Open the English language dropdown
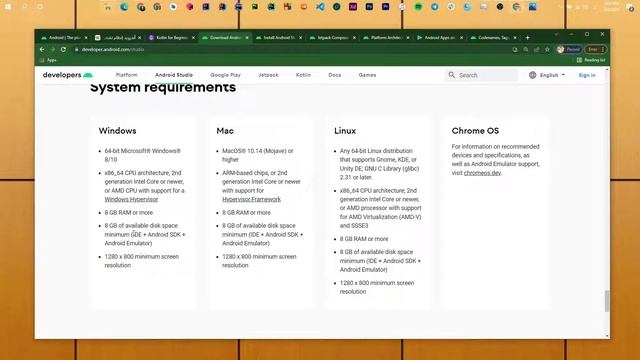This screenshot has height=360, width=640. (x=552, y=75)
